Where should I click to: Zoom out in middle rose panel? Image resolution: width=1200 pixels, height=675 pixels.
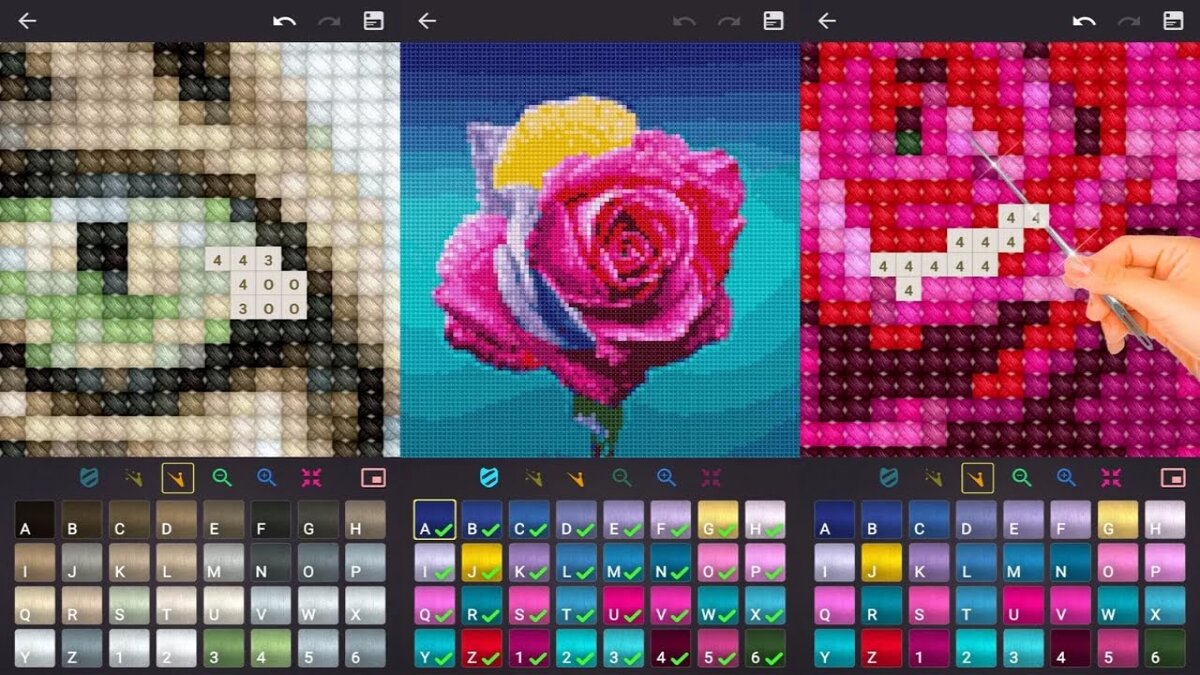pos(622,478)
